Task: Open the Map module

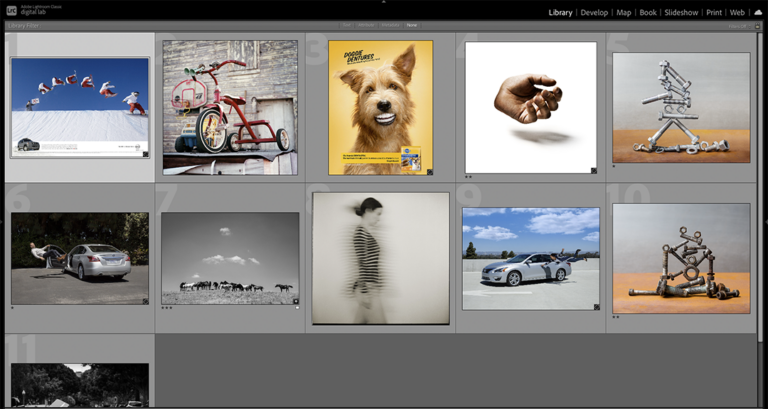Action: click(x=624, y=13)
